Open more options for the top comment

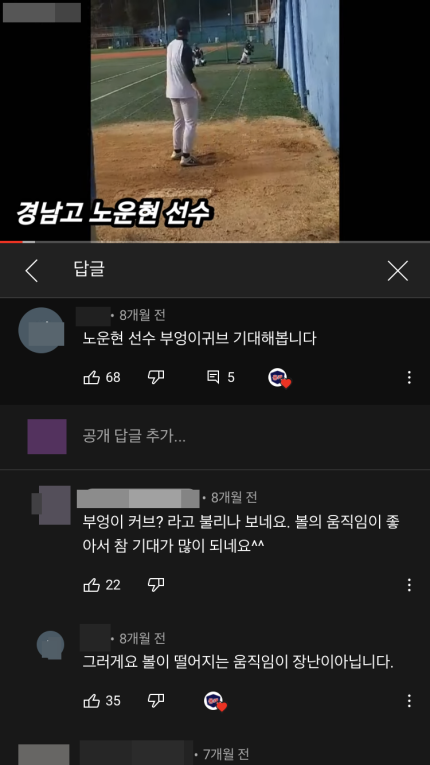click(409, 377)
